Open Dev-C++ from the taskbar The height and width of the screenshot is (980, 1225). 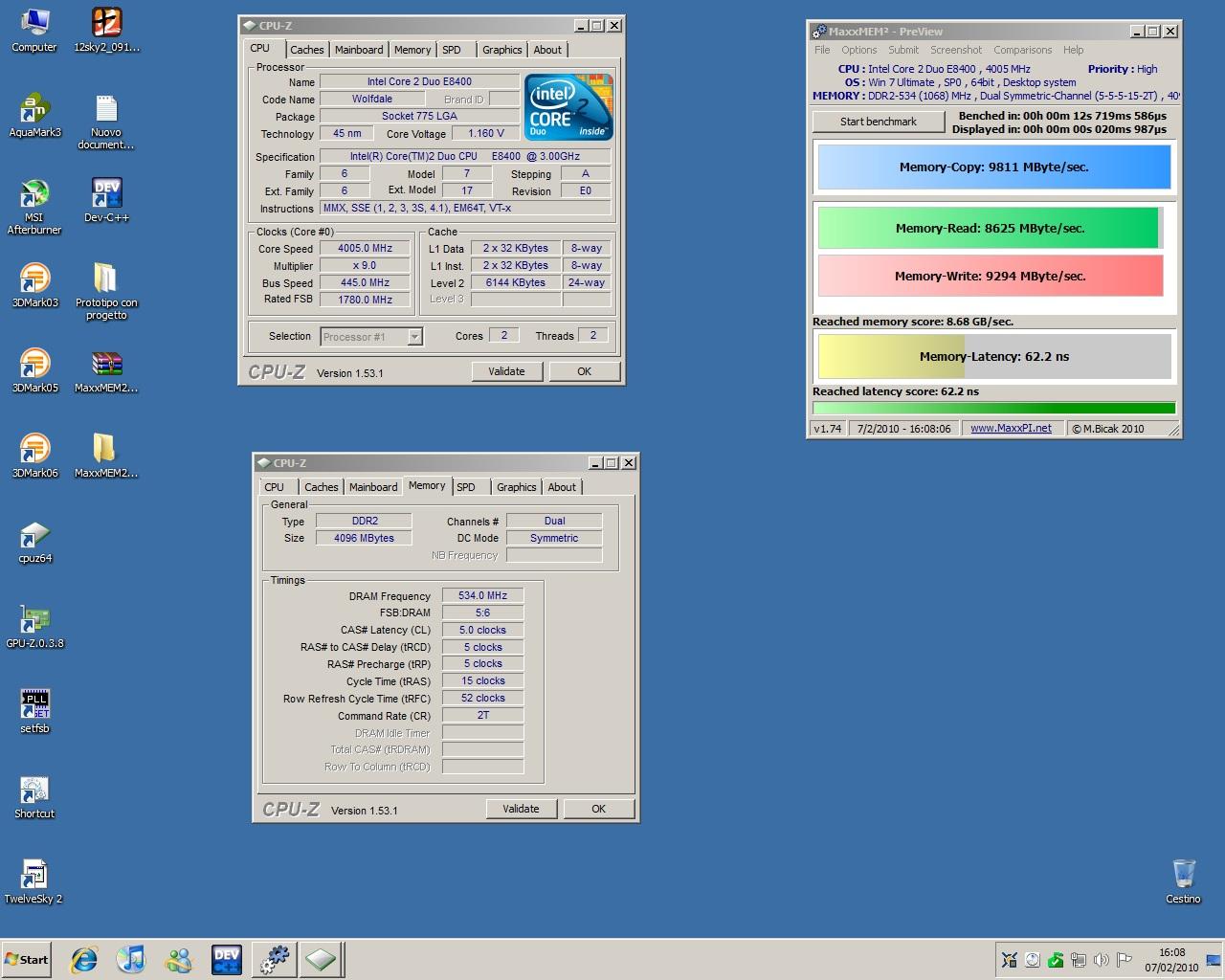[x=227, y=959]
